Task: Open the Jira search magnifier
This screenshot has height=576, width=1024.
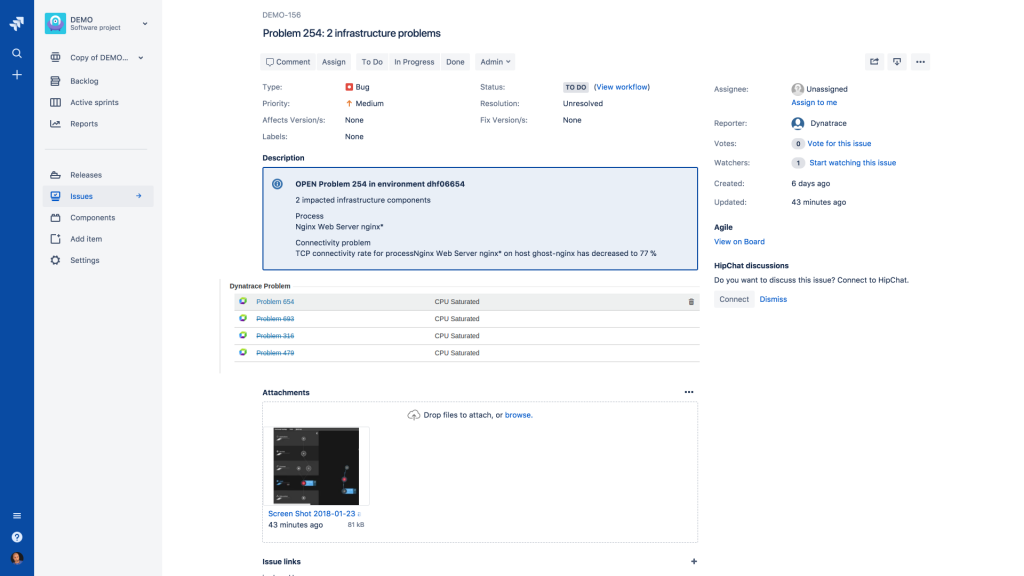Action: (16, 52)
